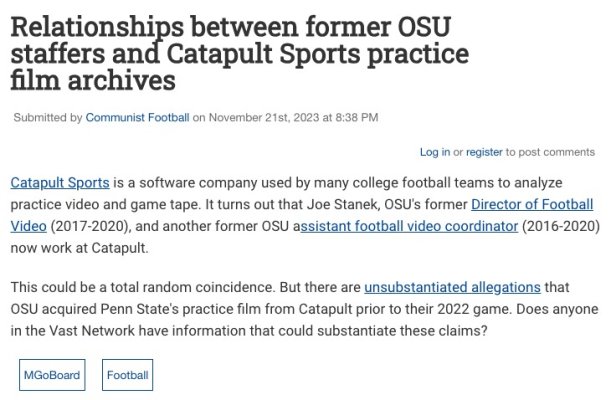Click the Log in link
Image resolution: width=611 pixels, height=400 pixels.
pos(435,152)
